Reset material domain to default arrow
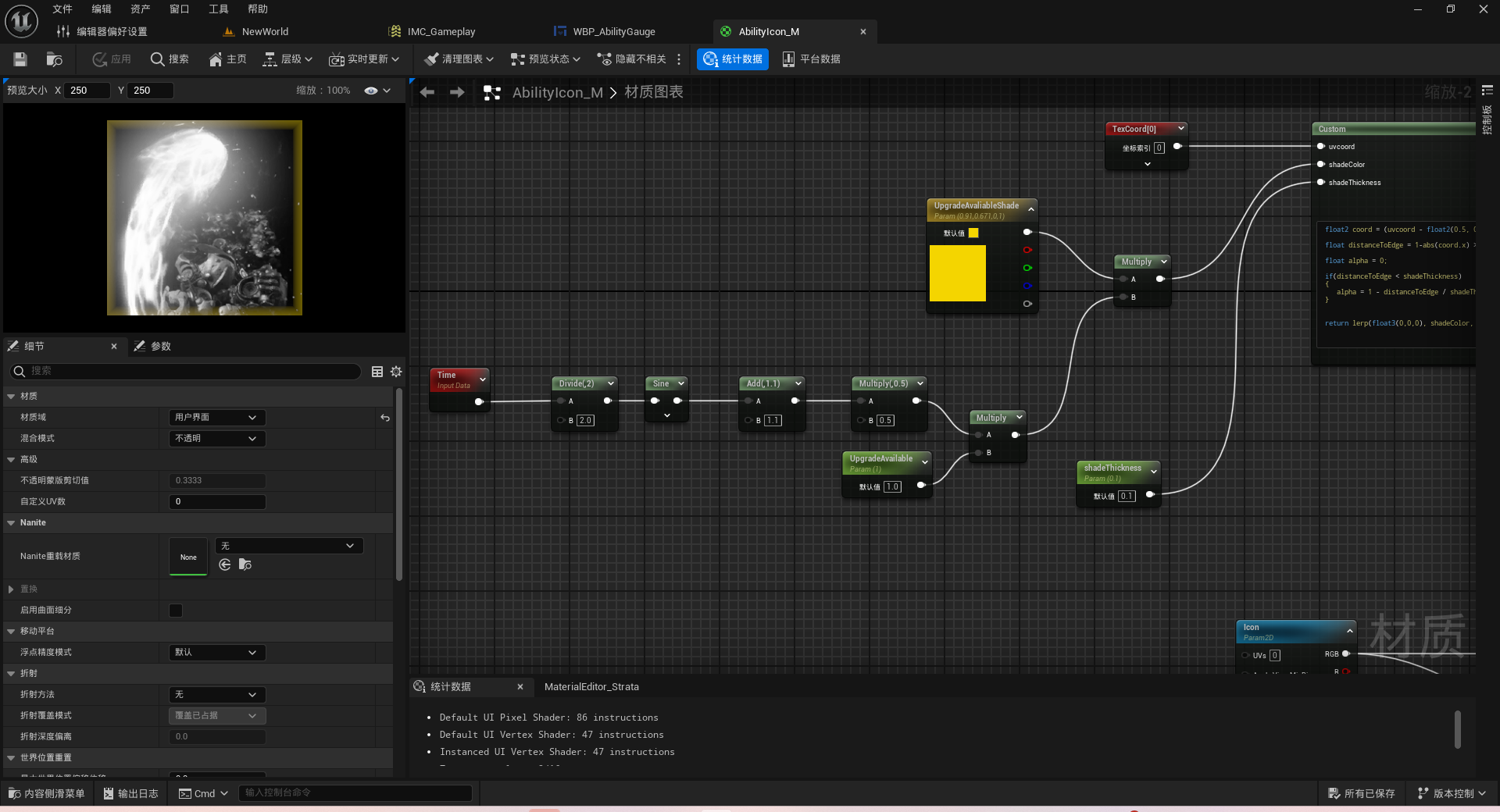Viewport: 1500px width, 812px height. 385,418
